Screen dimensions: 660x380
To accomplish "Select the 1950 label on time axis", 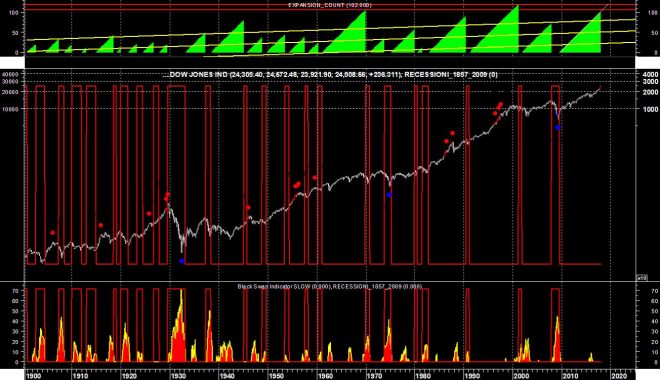I will (x=276, y=376).
